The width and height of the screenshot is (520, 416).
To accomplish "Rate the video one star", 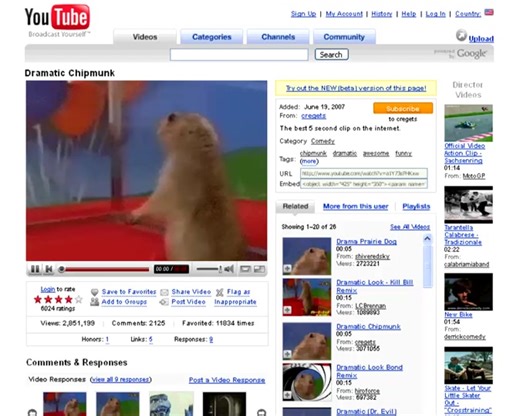I will [37, 299].
